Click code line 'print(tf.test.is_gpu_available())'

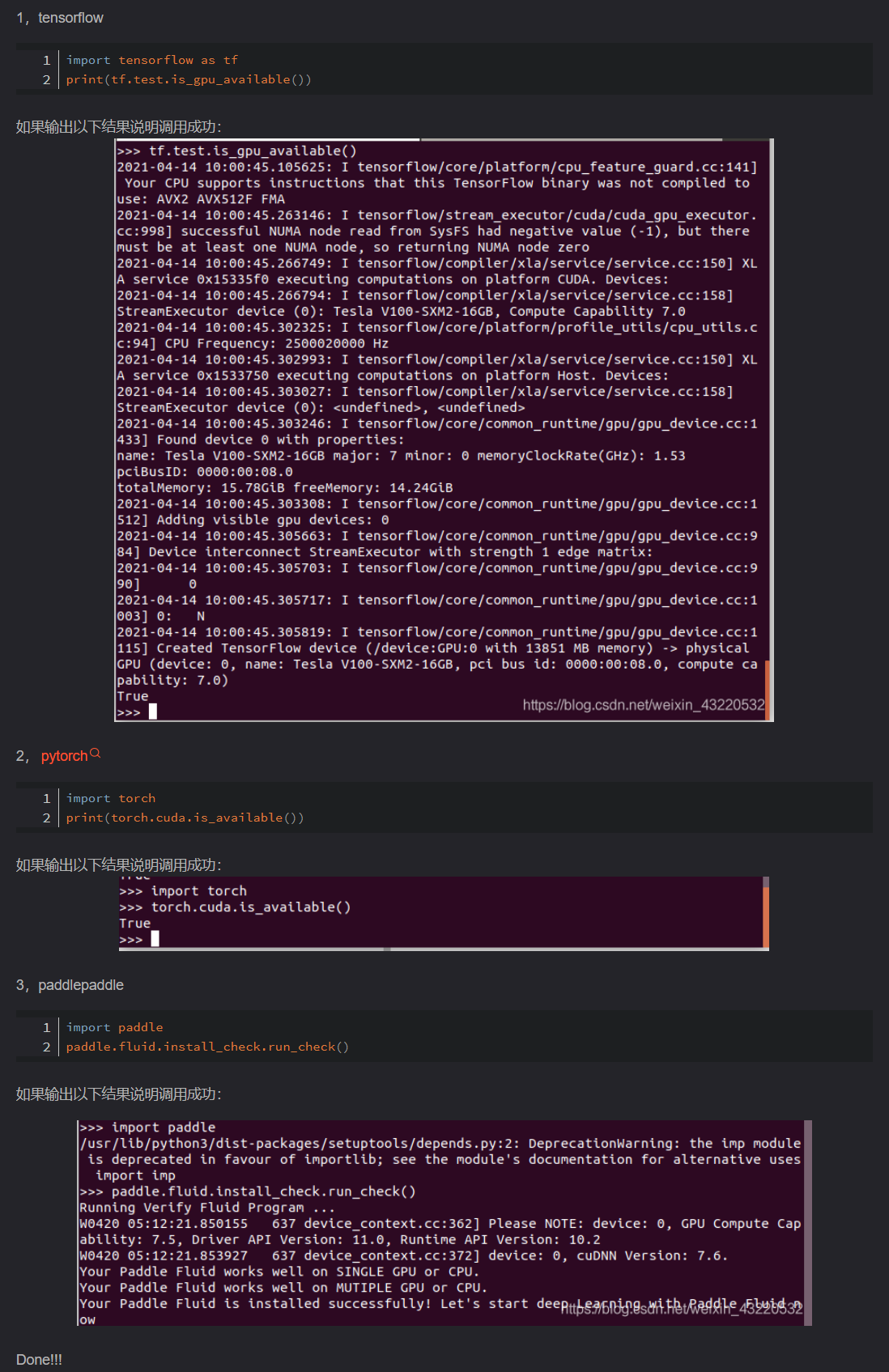point(189,79)
